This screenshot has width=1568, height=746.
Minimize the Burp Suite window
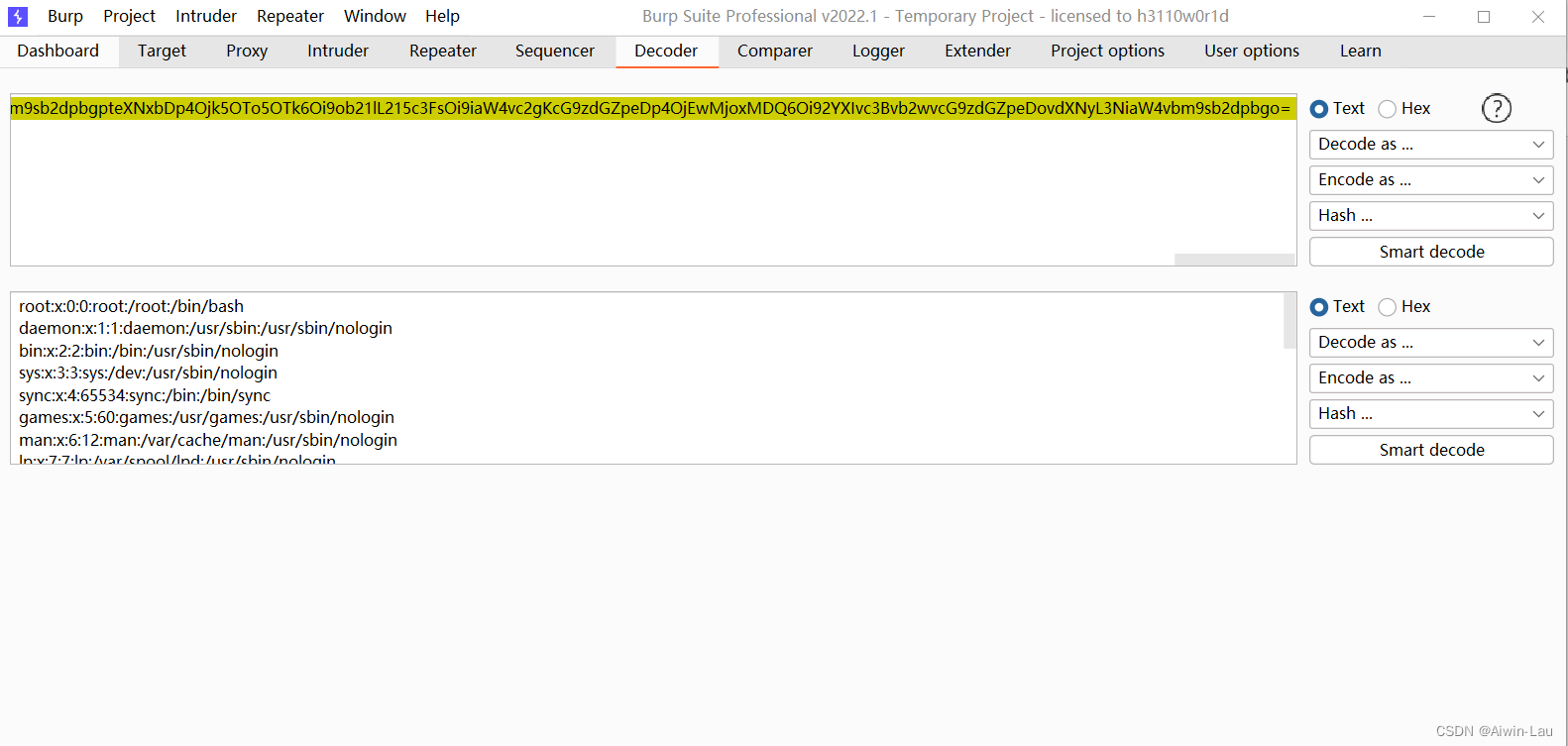coord(1429,16)
